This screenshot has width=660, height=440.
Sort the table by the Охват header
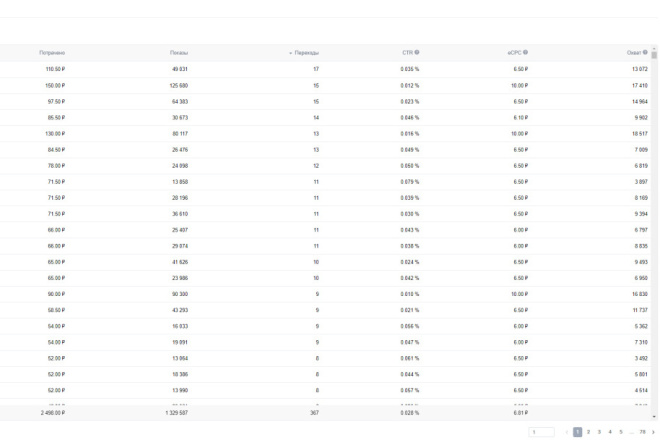(634, 53)
